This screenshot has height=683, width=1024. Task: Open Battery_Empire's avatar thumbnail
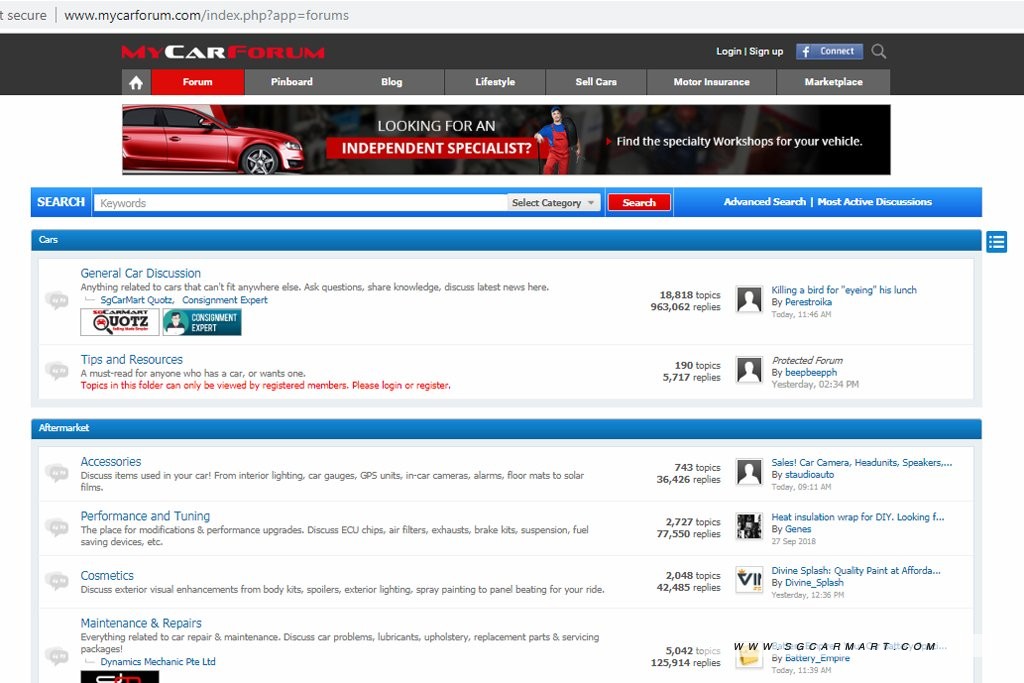pos(749,656)
